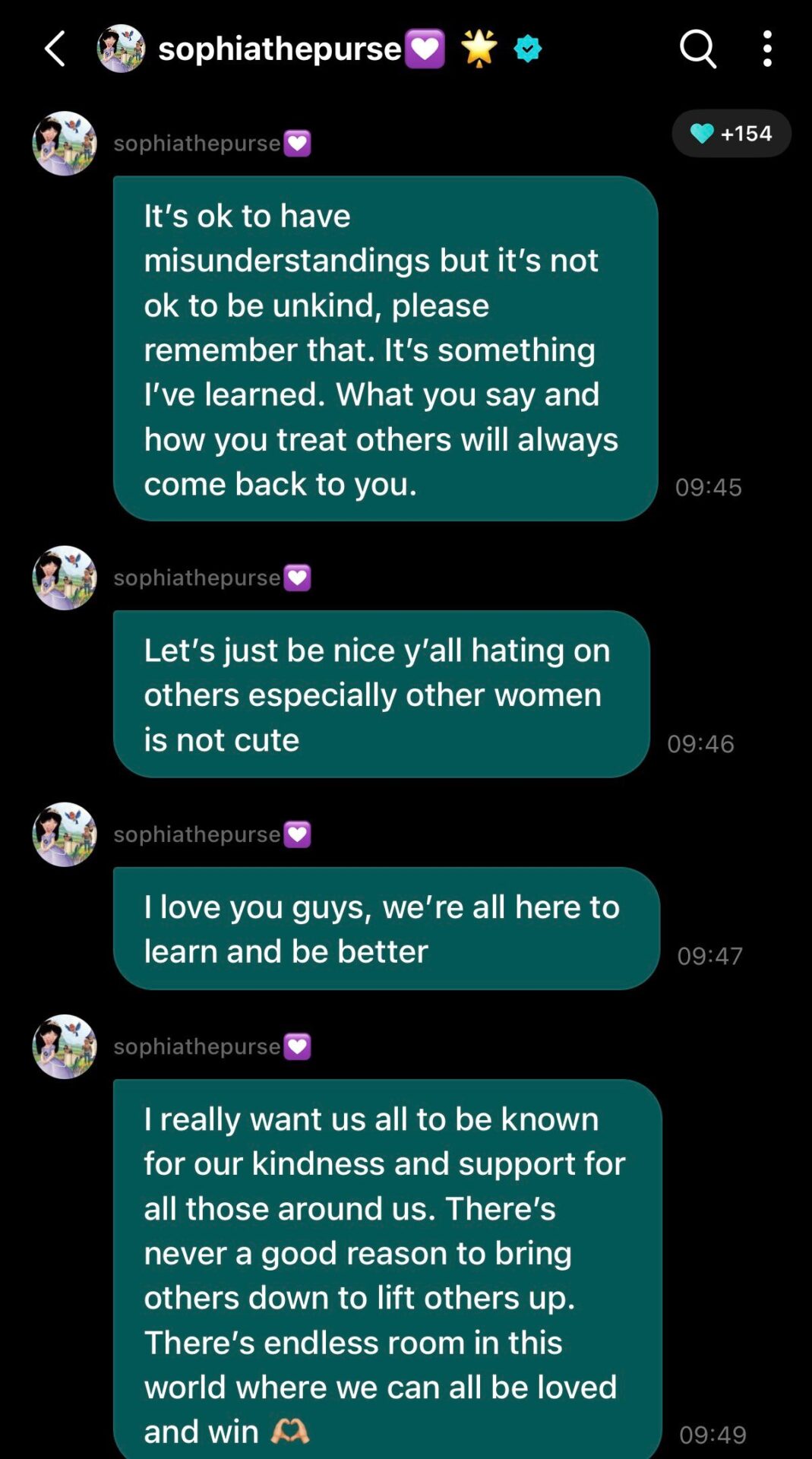The height and width of the screenshot is (1459, 812).
Task: Tap the gold star badge in header
Action: click(479, 49)
